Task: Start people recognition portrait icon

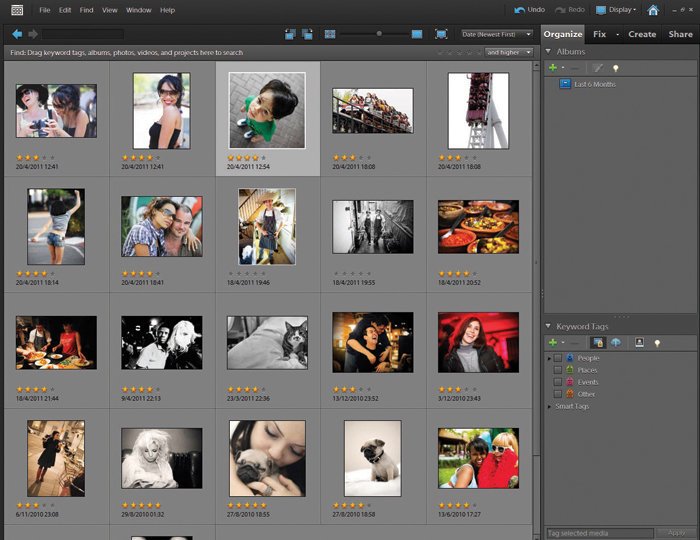Action: tap(639, 342)
